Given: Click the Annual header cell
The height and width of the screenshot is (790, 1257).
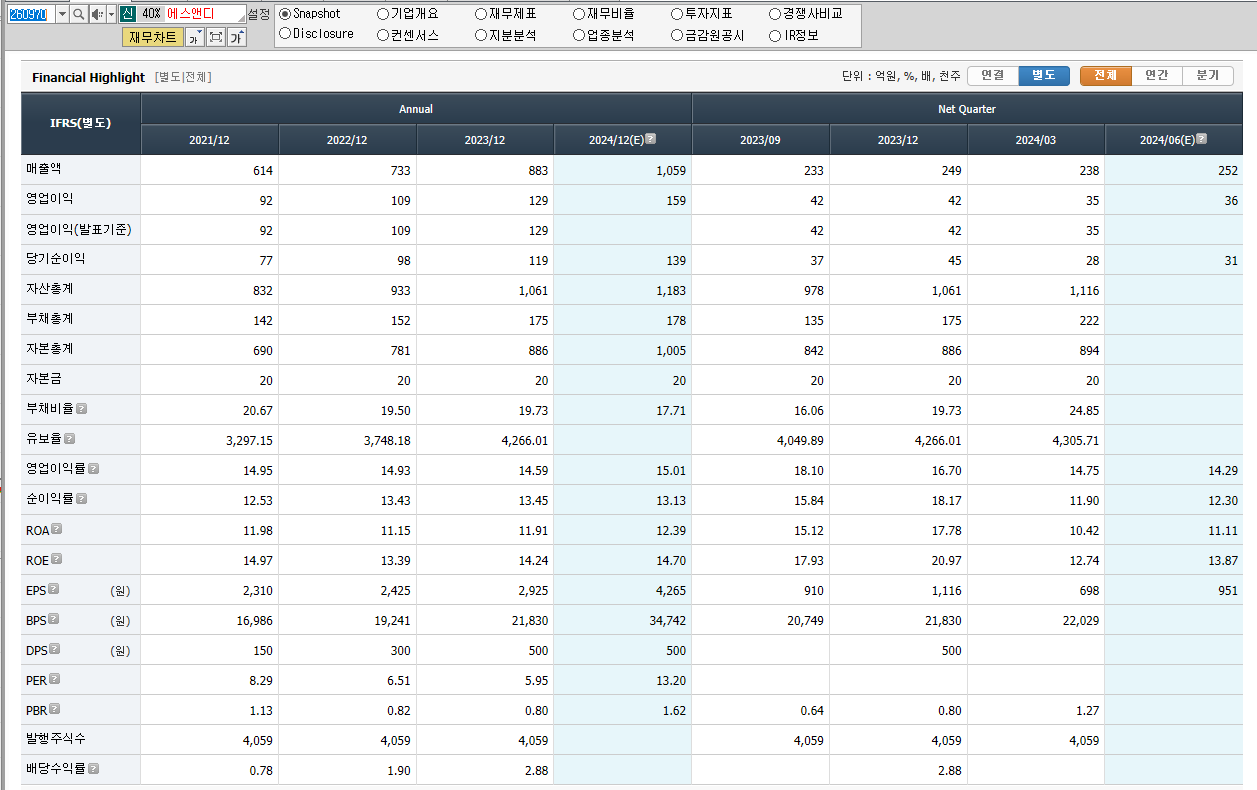Looking at the screenshot, I should click(416, 109).
